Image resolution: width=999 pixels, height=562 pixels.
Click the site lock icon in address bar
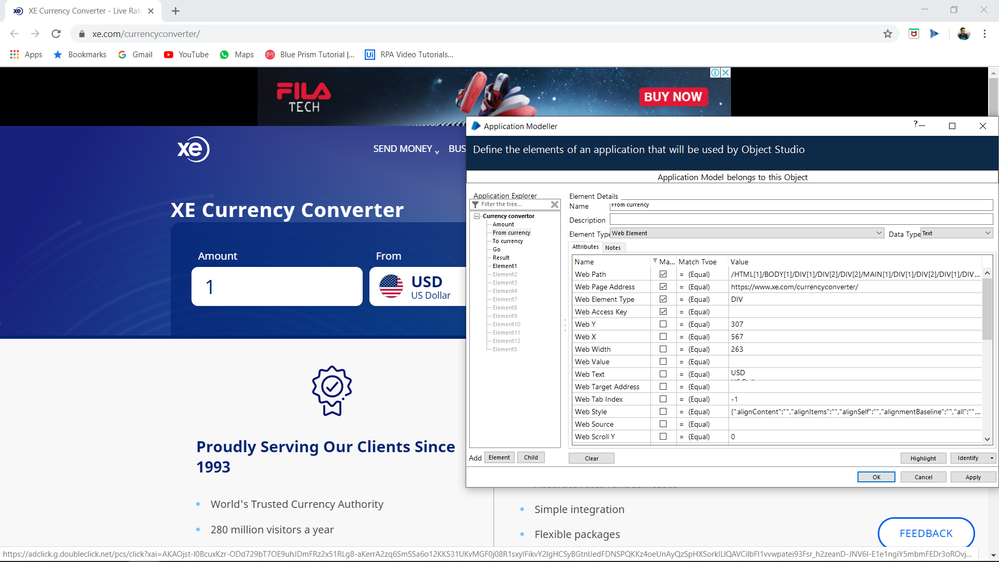click(x=82, y=34)
